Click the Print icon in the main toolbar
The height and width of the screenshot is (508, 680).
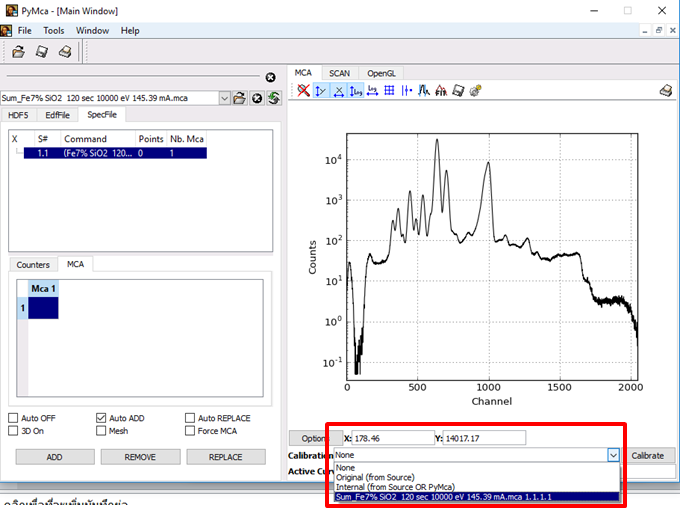coord(65,52)
